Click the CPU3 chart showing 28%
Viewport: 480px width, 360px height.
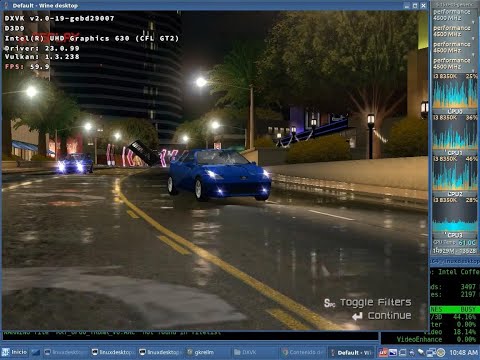coord(455,215)
